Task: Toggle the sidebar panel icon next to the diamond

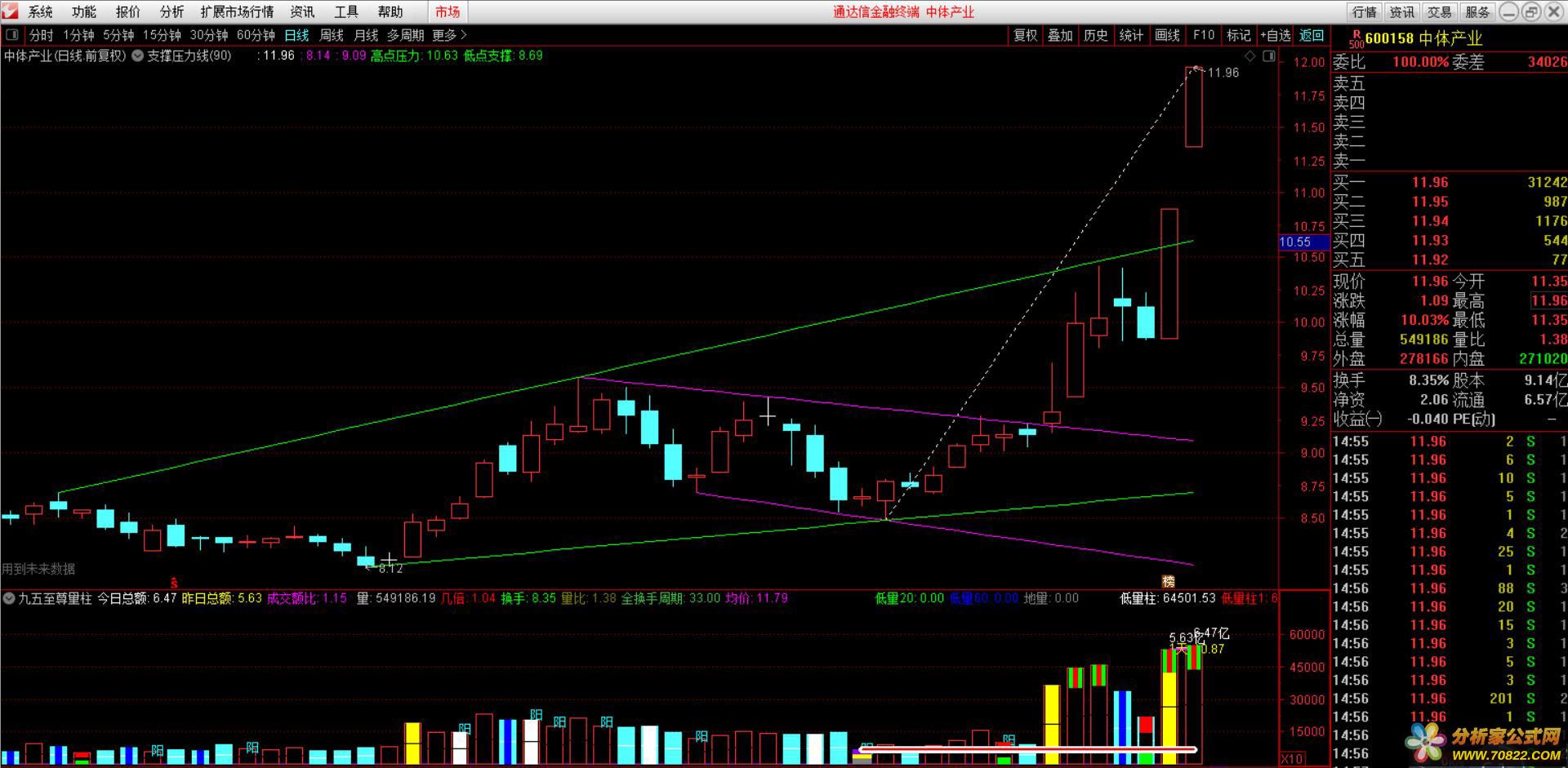Action: (1268, 55)
